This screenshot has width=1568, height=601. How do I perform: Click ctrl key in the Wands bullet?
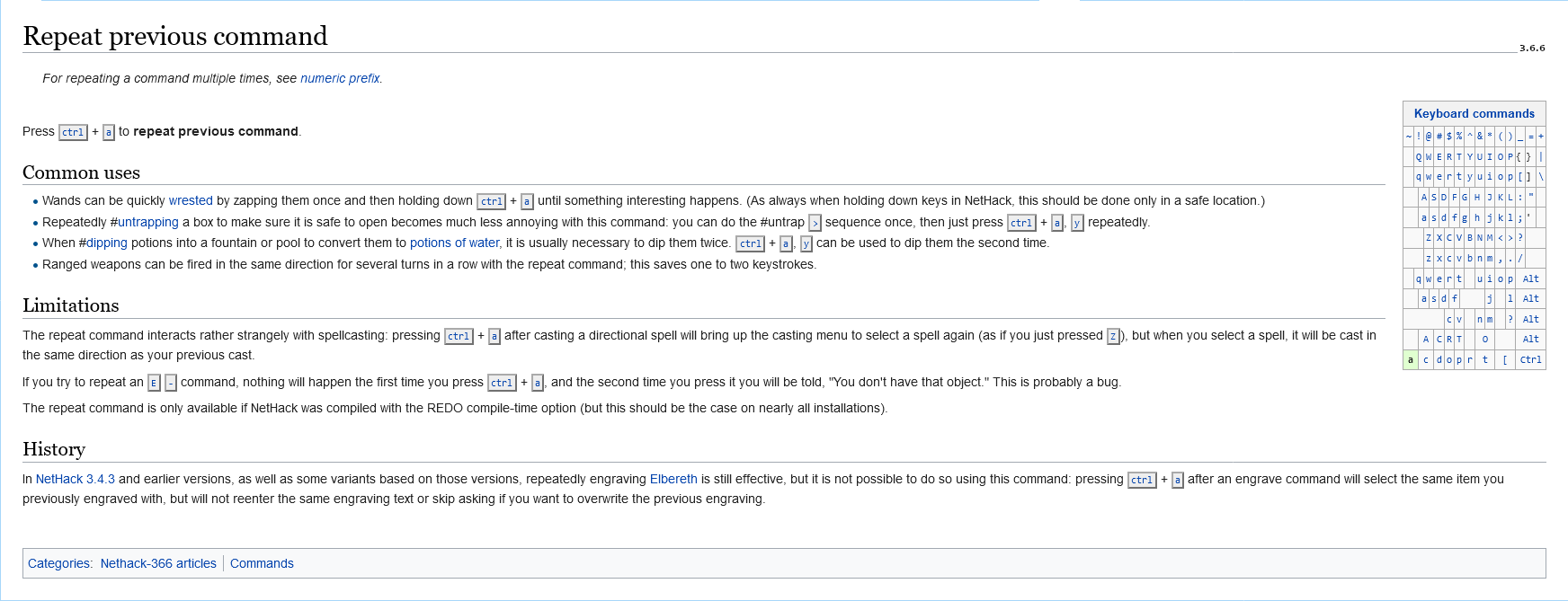pyautogui.click(x=491, y=201)
